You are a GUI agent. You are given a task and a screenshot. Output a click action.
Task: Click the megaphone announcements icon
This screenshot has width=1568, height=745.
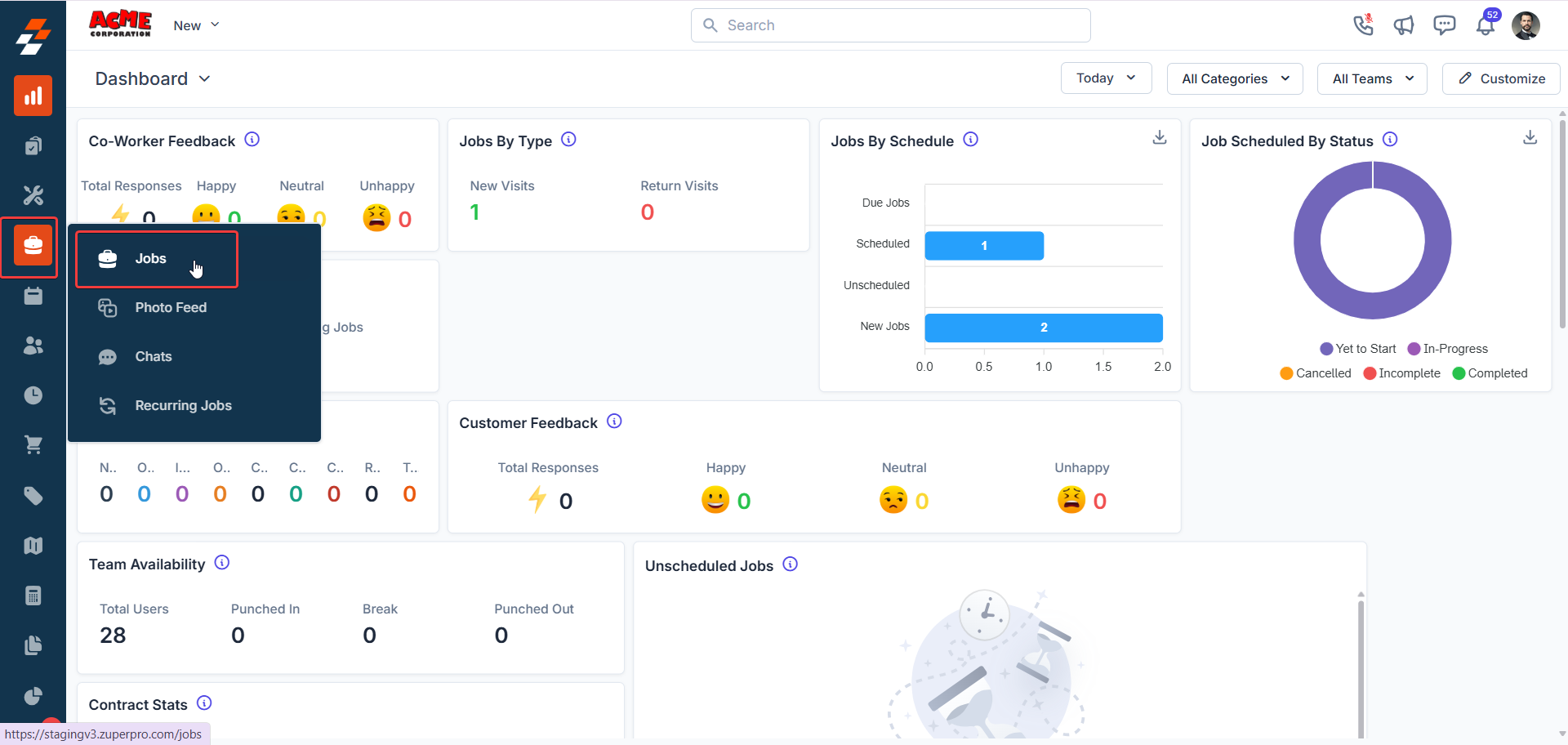click(1405, 25)
